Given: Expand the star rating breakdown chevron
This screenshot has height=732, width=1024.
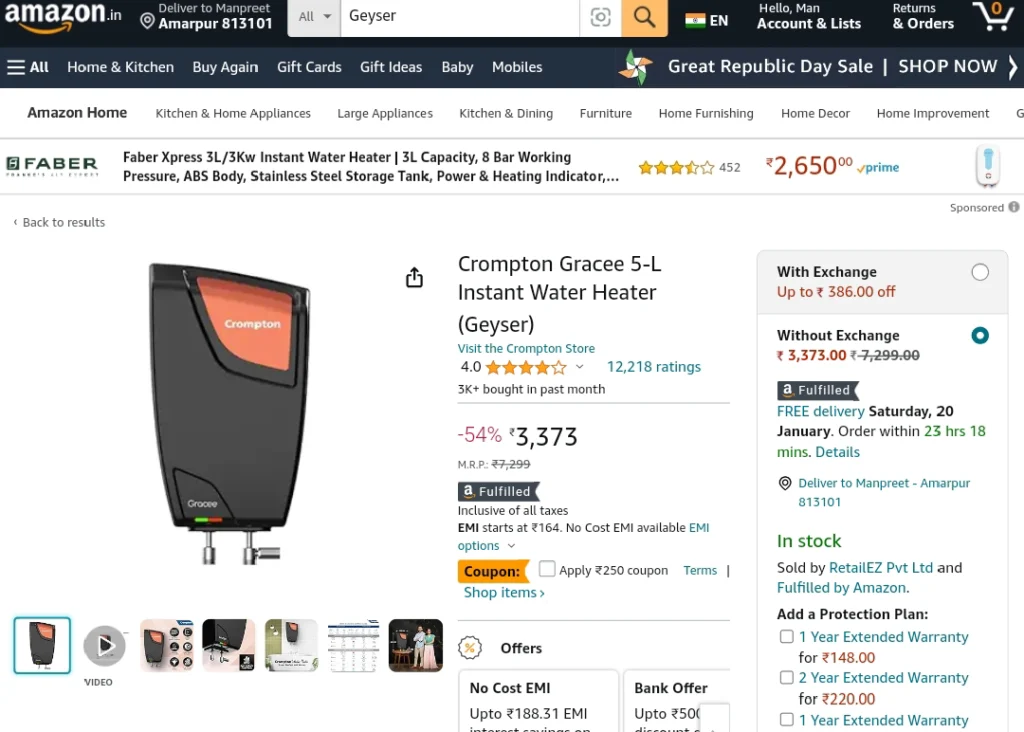Looking at the screenshot, I should point(579,367).
